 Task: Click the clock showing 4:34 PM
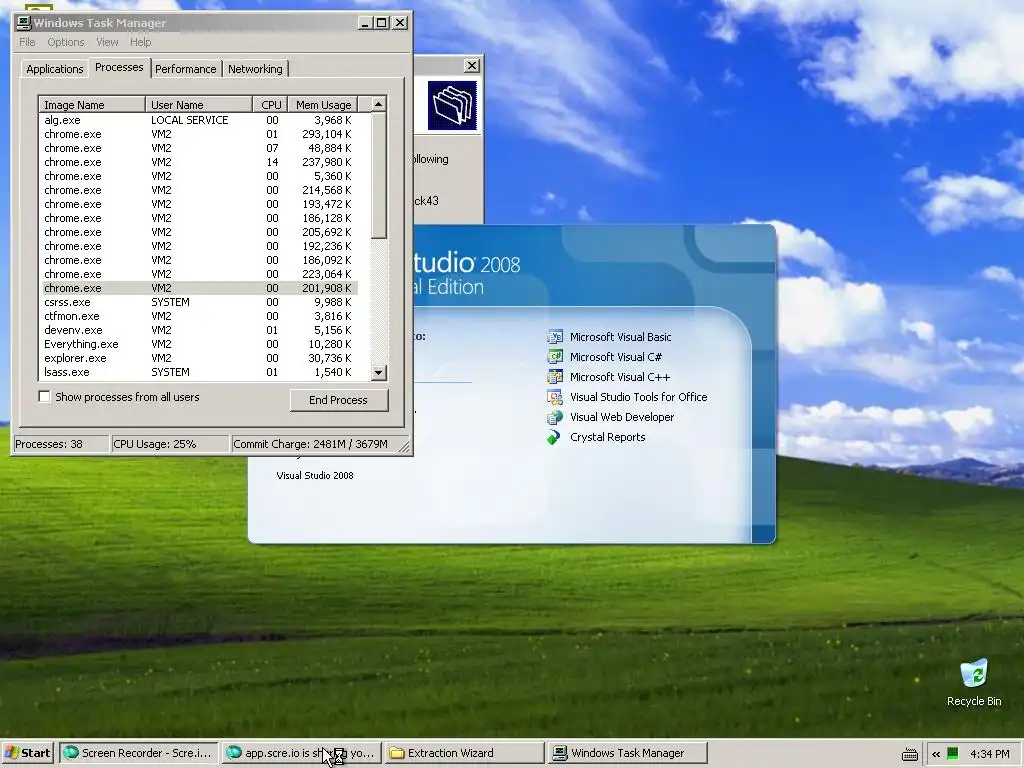tap(989, 754)
